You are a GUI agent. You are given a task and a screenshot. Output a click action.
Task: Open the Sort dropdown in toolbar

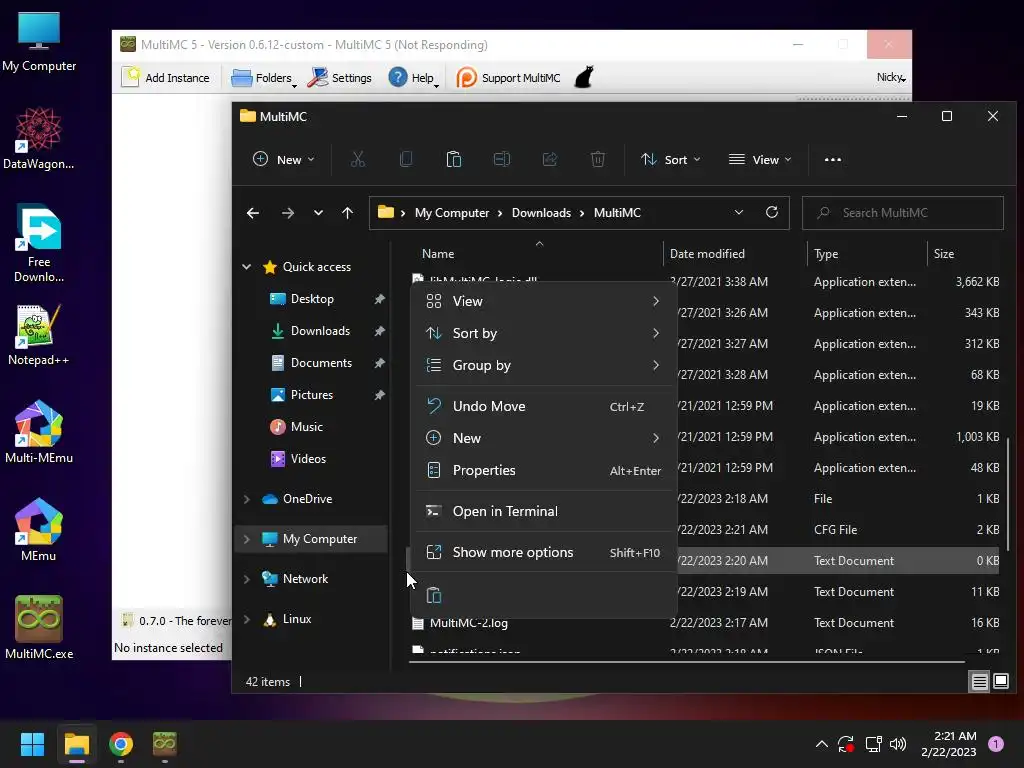click(671, 159)
